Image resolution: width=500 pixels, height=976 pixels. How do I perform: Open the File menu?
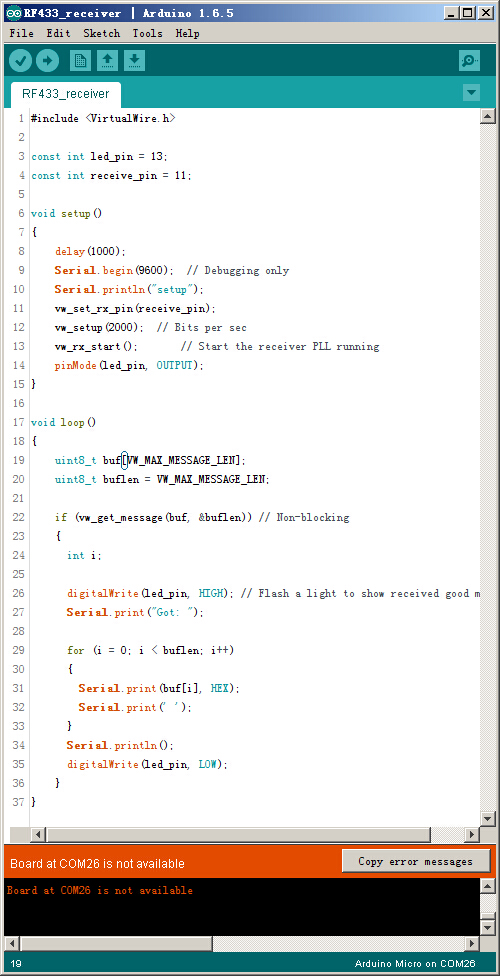point(22,34)
